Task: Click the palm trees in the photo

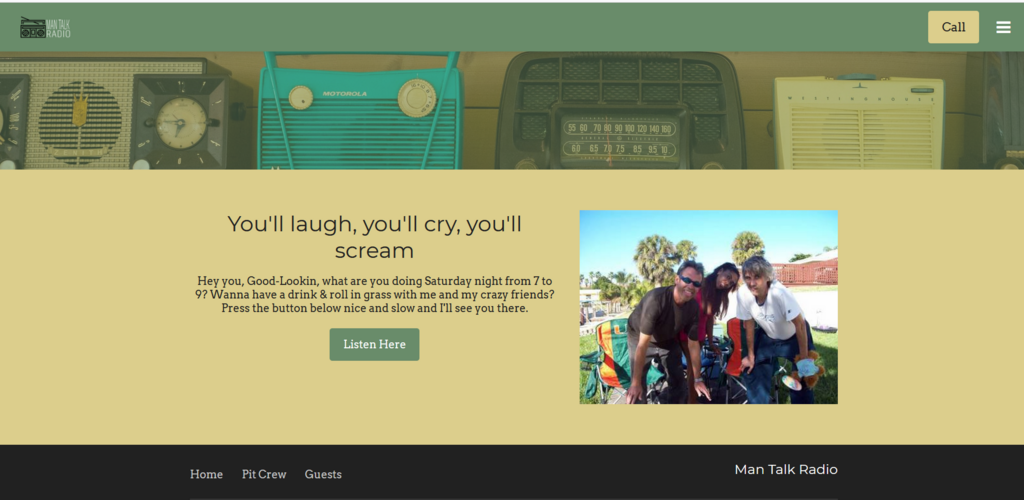Action: click(x=655, y=258)
